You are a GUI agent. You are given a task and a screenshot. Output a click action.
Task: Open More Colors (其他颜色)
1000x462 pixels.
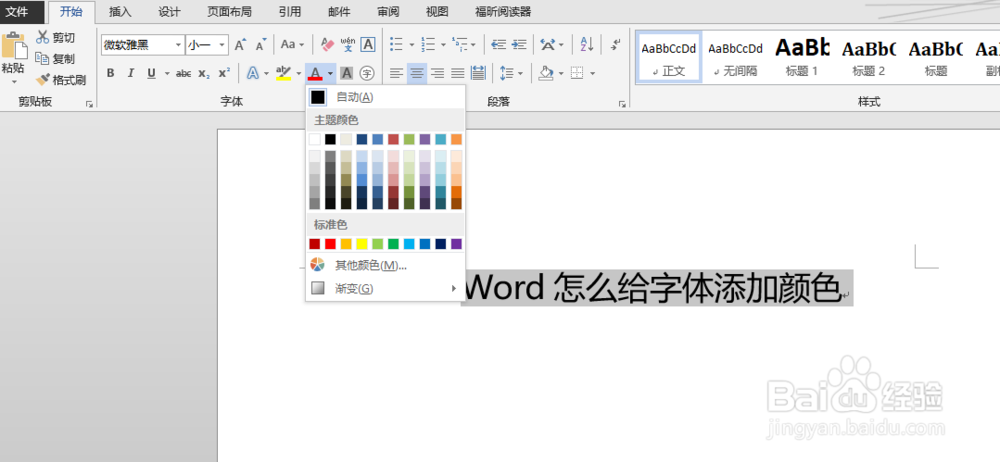[385, 265]
